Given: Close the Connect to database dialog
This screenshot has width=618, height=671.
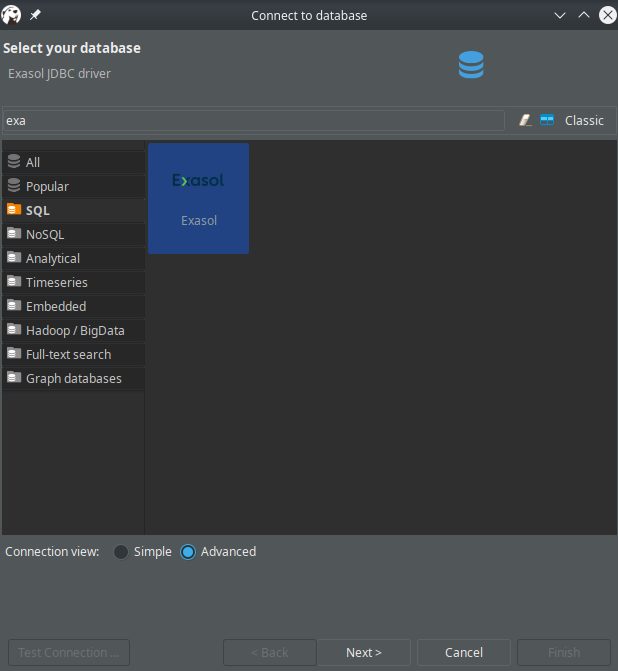Looking at the screenshot, I should [608, 15].
